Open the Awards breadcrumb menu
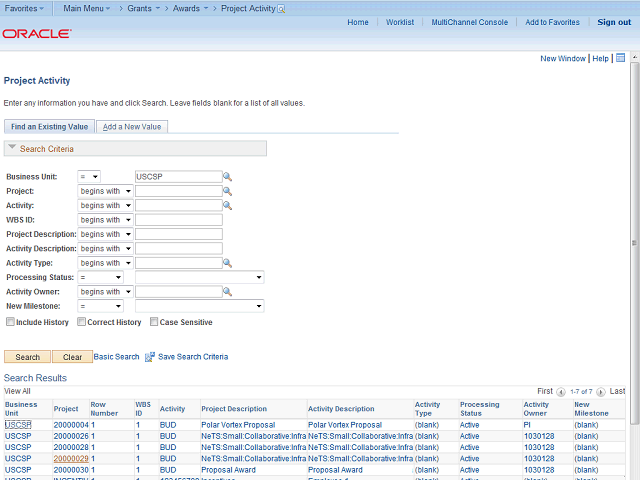Viewport: 640px width, 480px height. 190,9
